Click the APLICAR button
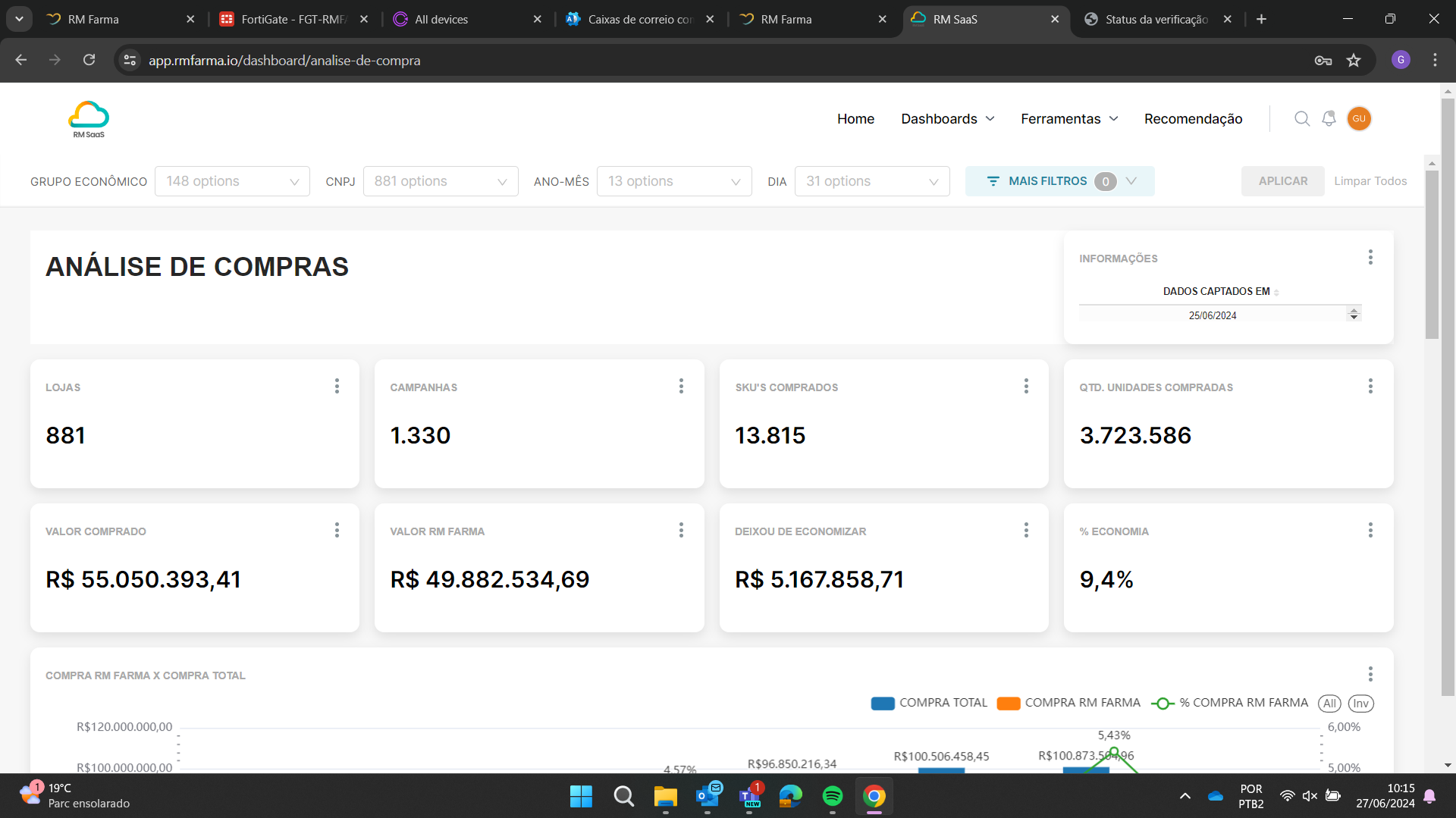 (x=1282, y=181)
